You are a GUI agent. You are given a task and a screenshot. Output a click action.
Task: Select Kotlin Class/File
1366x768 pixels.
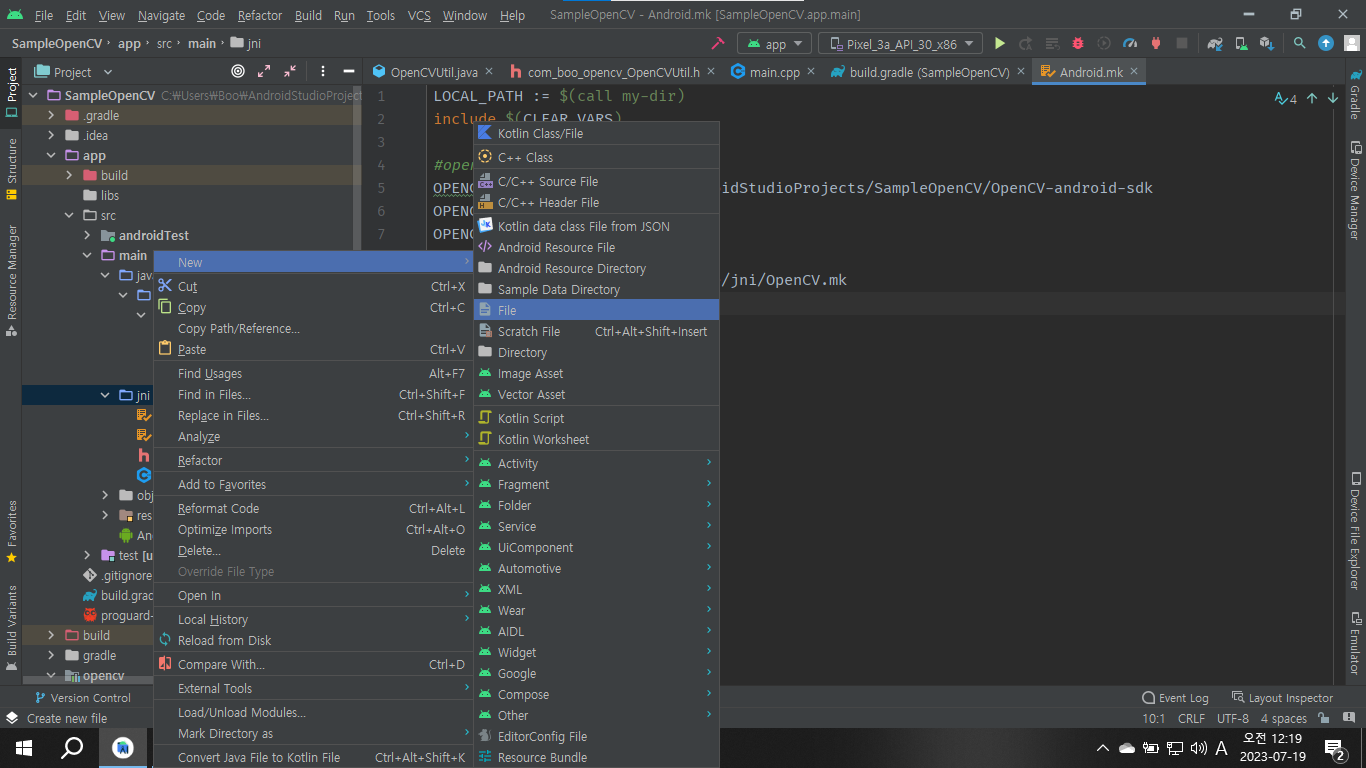pyautogui.click(x=596, y=133)
